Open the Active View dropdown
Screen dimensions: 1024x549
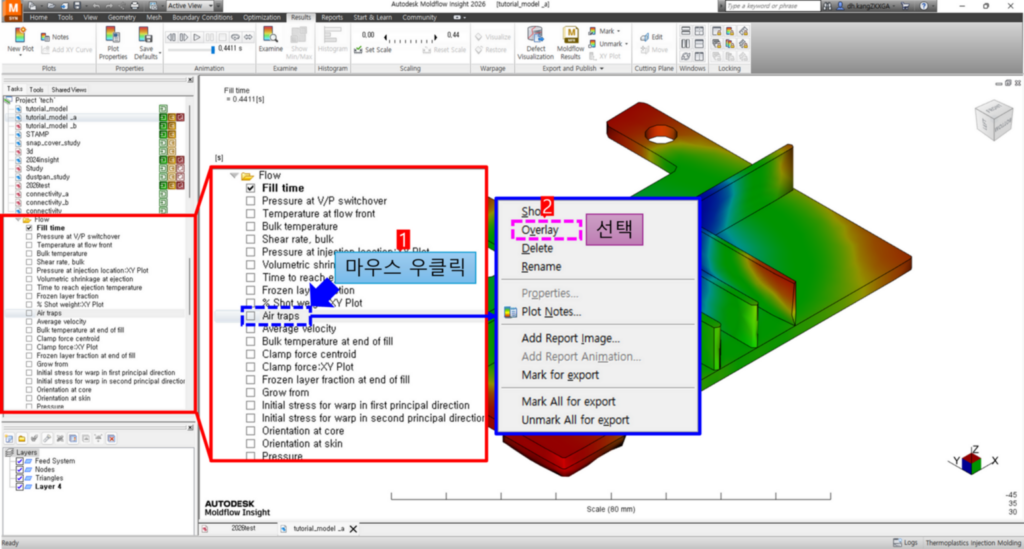[192, 5]
